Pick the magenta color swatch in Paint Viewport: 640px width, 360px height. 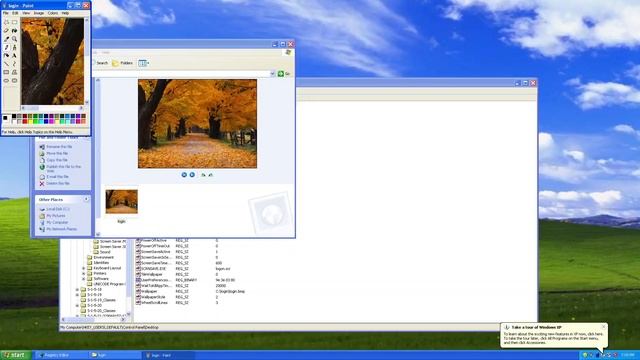tap(51, 121)
